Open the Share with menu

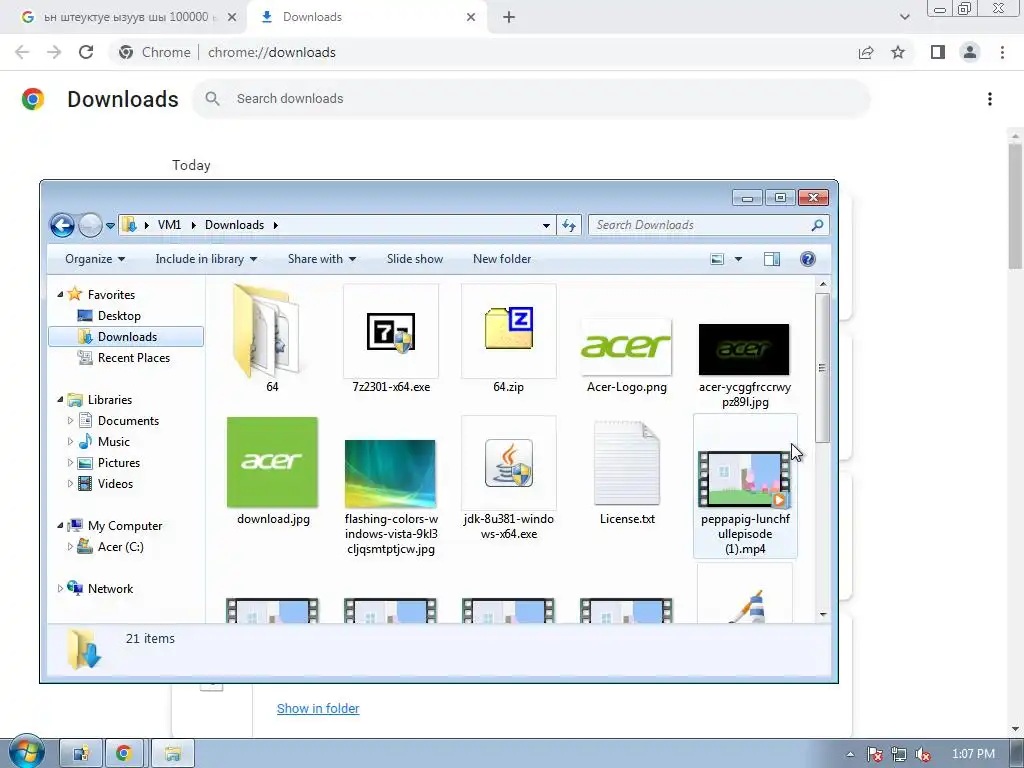pyautogui.click(x=322, y=259)
